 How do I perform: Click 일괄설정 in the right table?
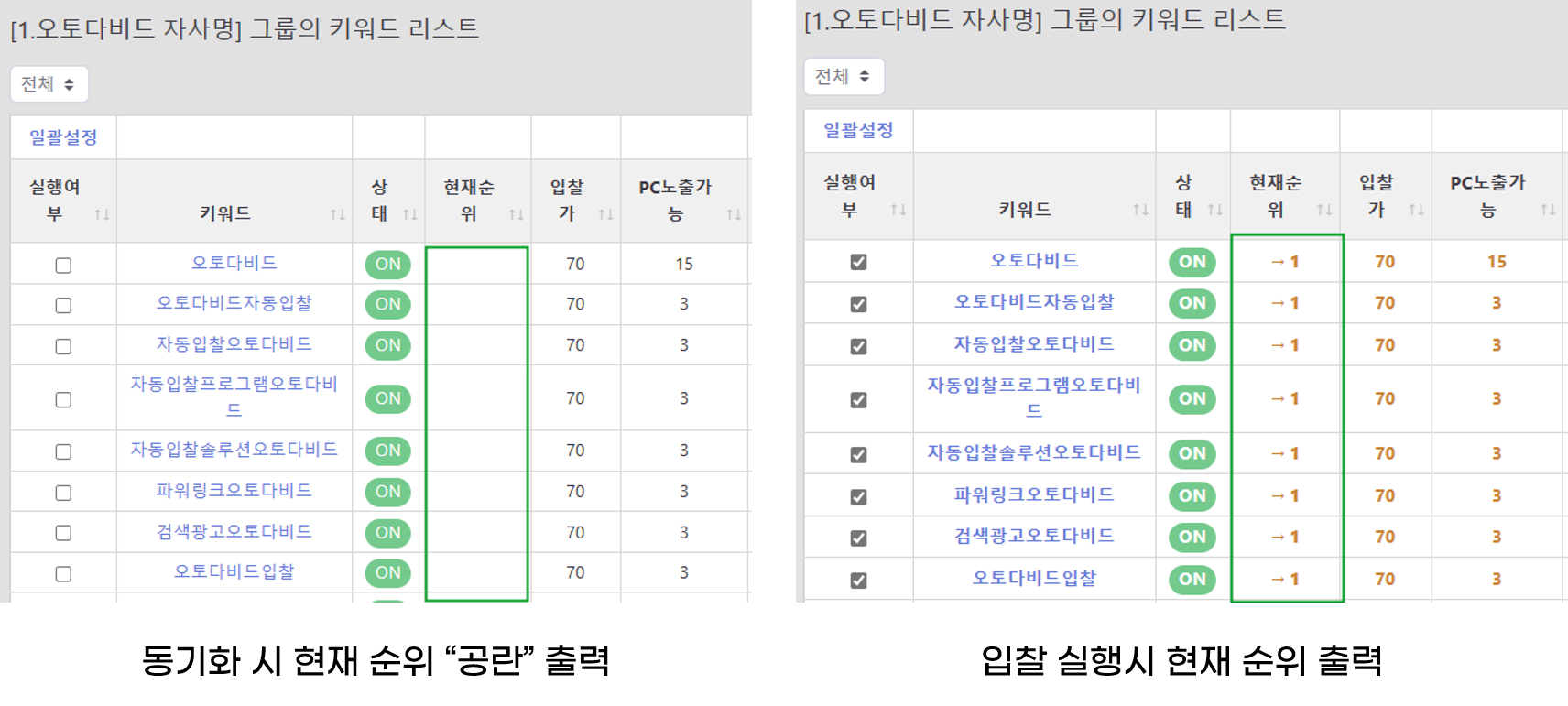858,130
